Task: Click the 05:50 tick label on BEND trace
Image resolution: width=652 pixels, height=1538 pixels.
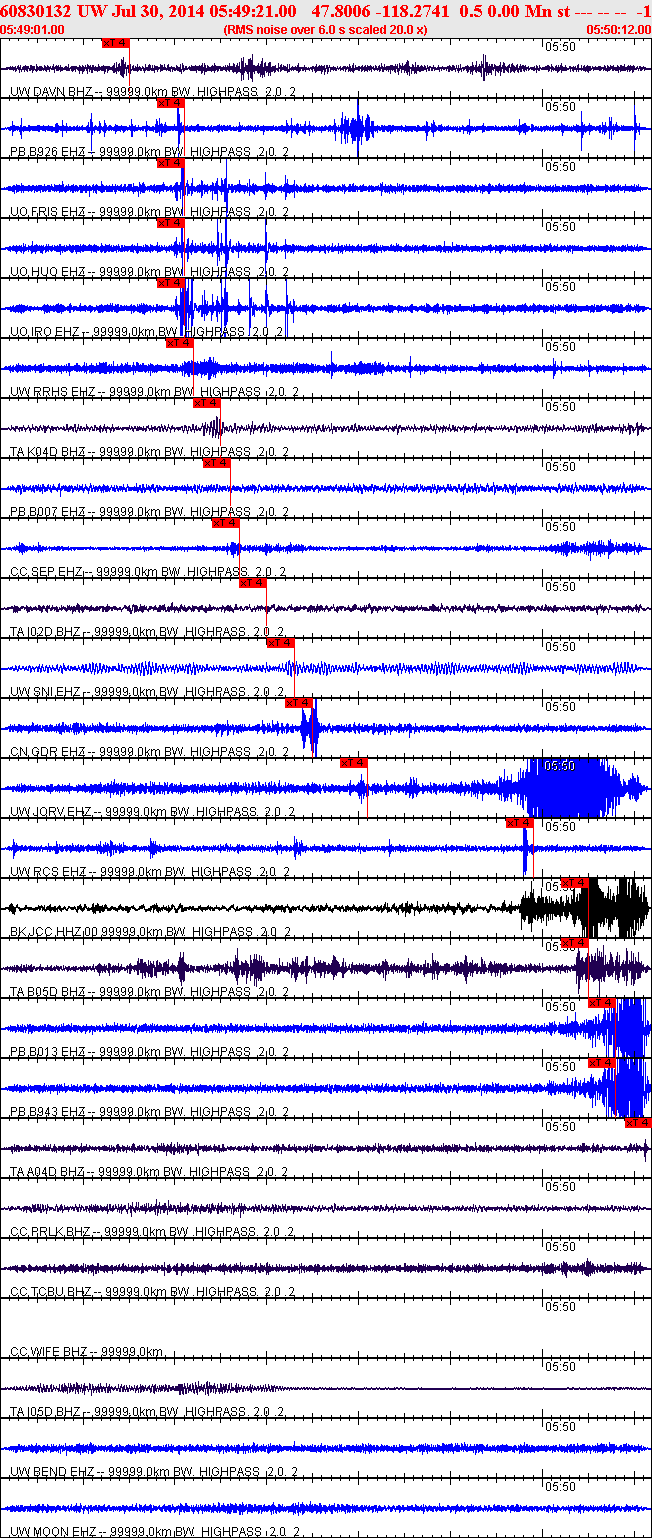Action: tap(560, 1426)
